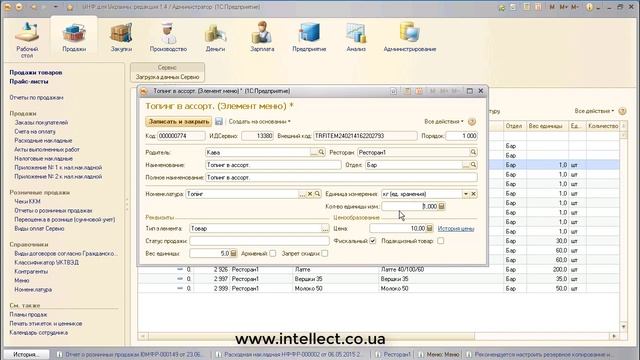Open the Создать на основании dropdown
The height and width of the screenshot is (360, 640).
260,122
